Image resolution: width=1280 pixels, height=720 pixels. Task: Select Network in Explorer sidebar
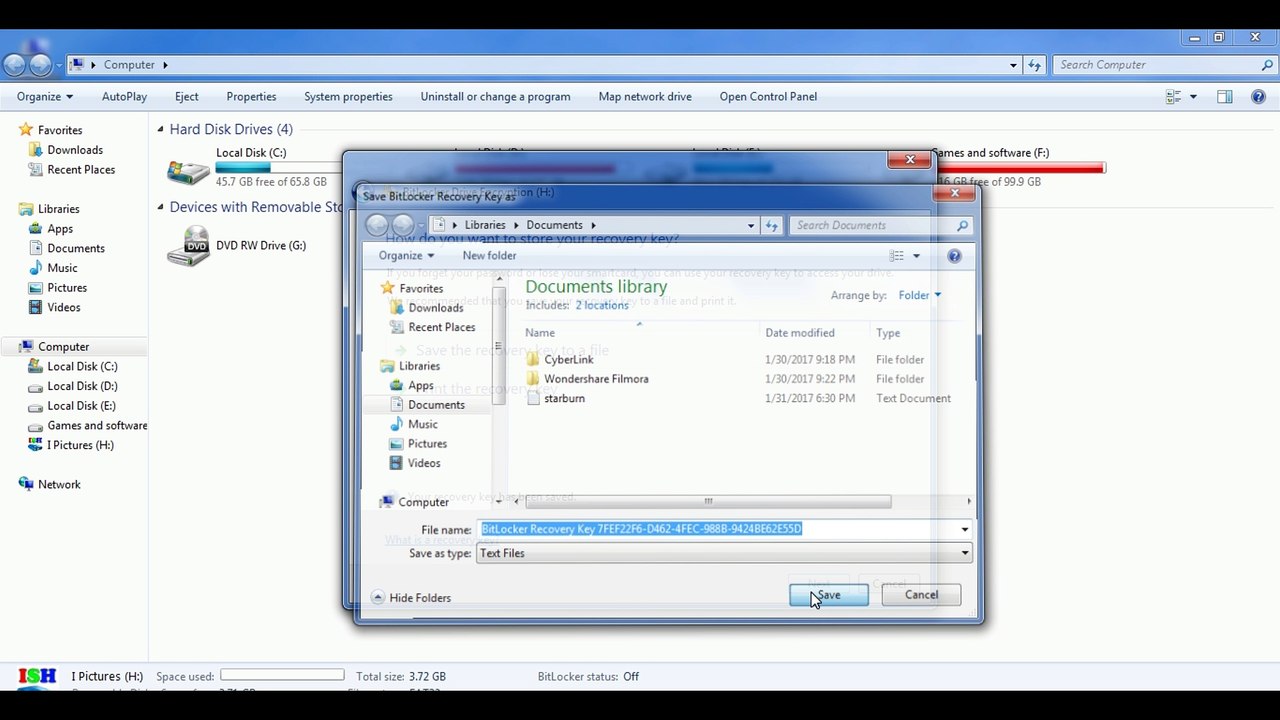coord(59,484)
